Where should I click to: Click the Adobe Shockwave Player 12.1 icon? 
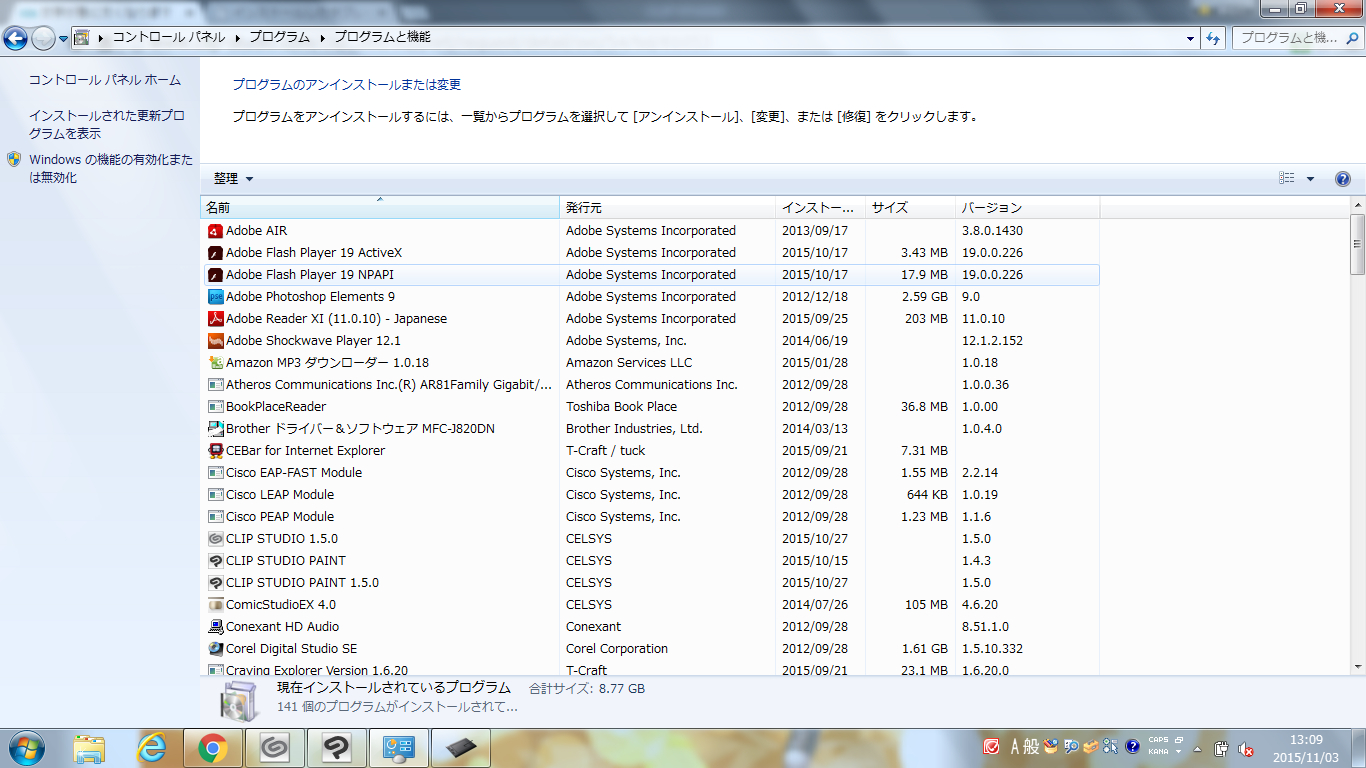click(215, 341)
